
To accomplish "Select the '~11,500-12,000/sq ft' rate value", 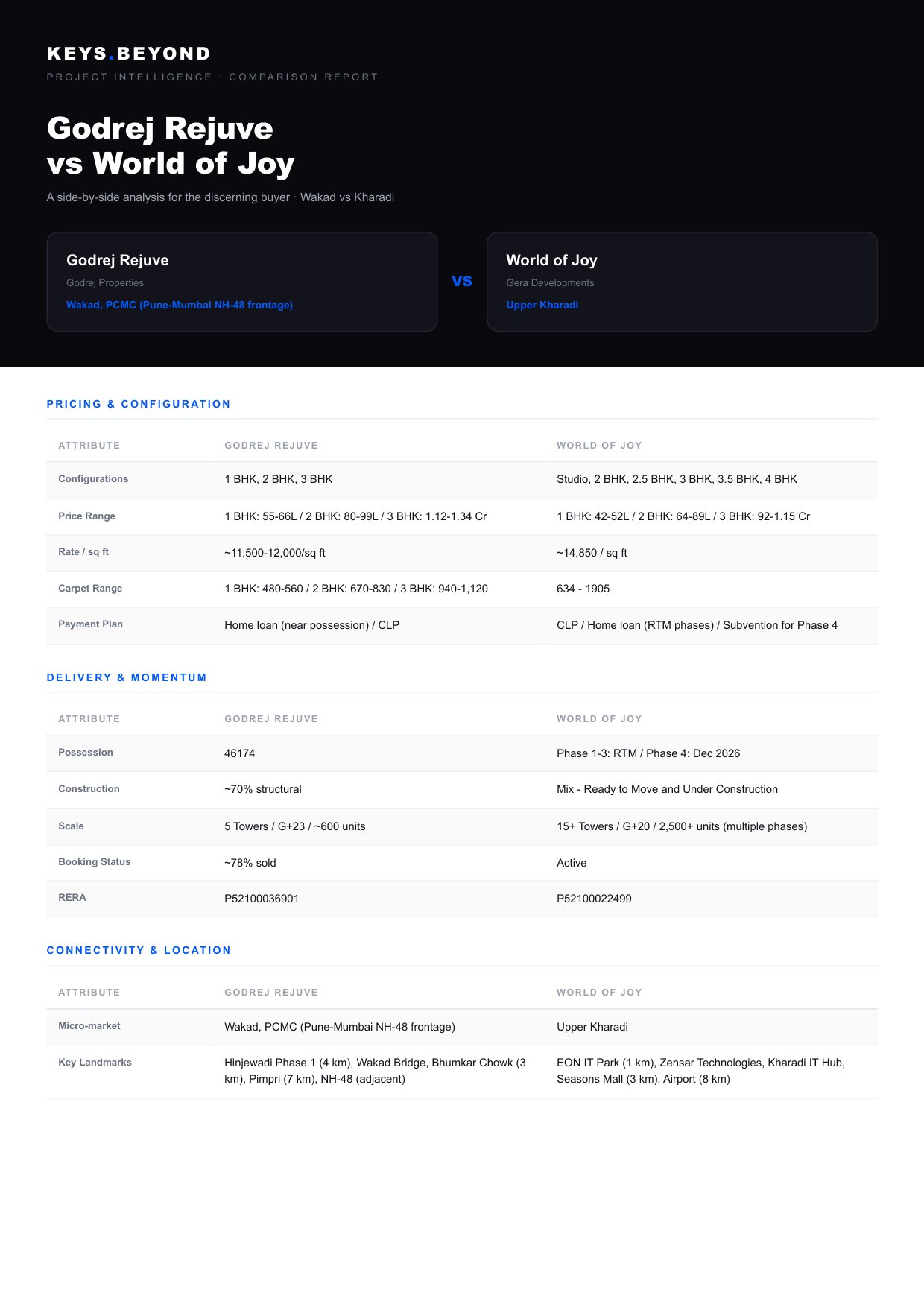I will (x=275, y=553).
